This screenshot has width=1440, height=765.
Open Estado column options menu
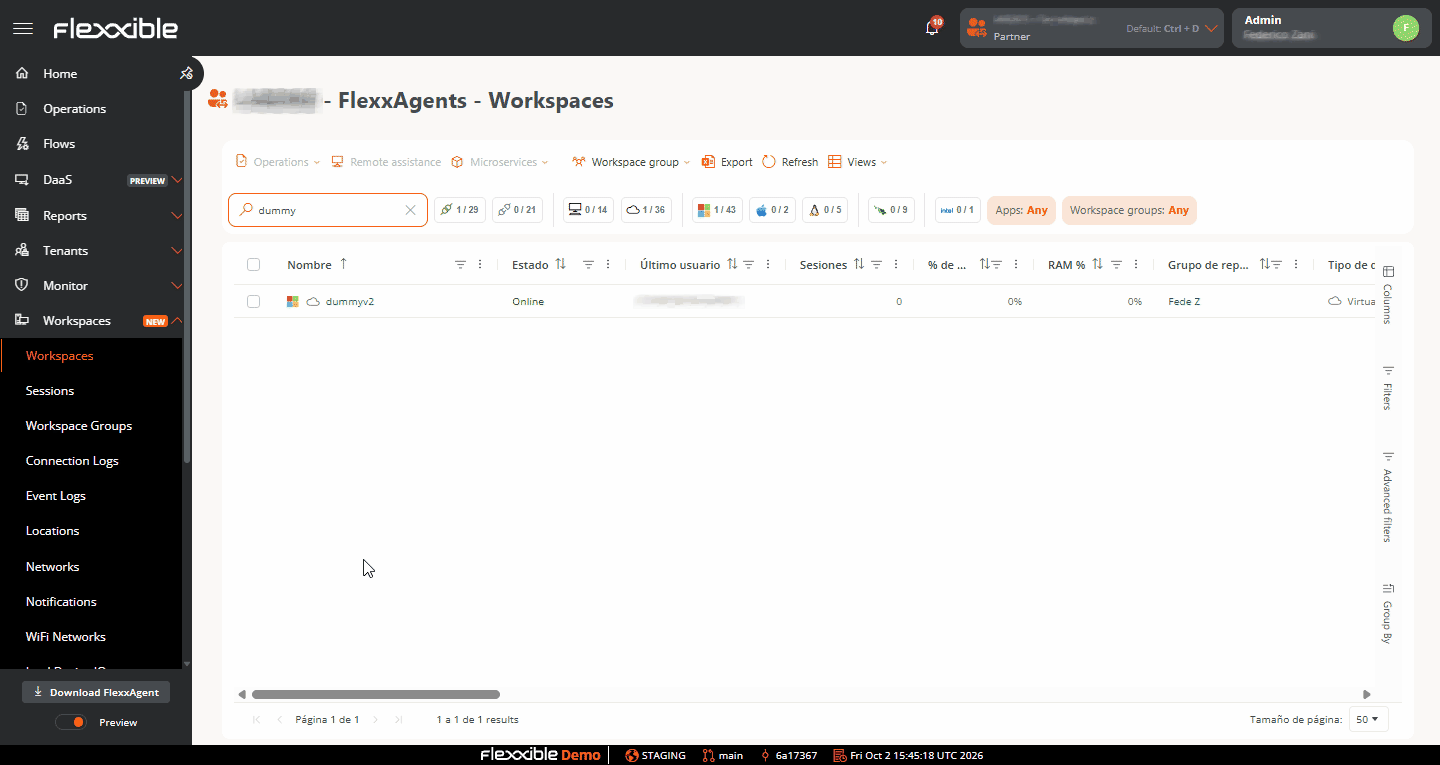click(608, 265)
